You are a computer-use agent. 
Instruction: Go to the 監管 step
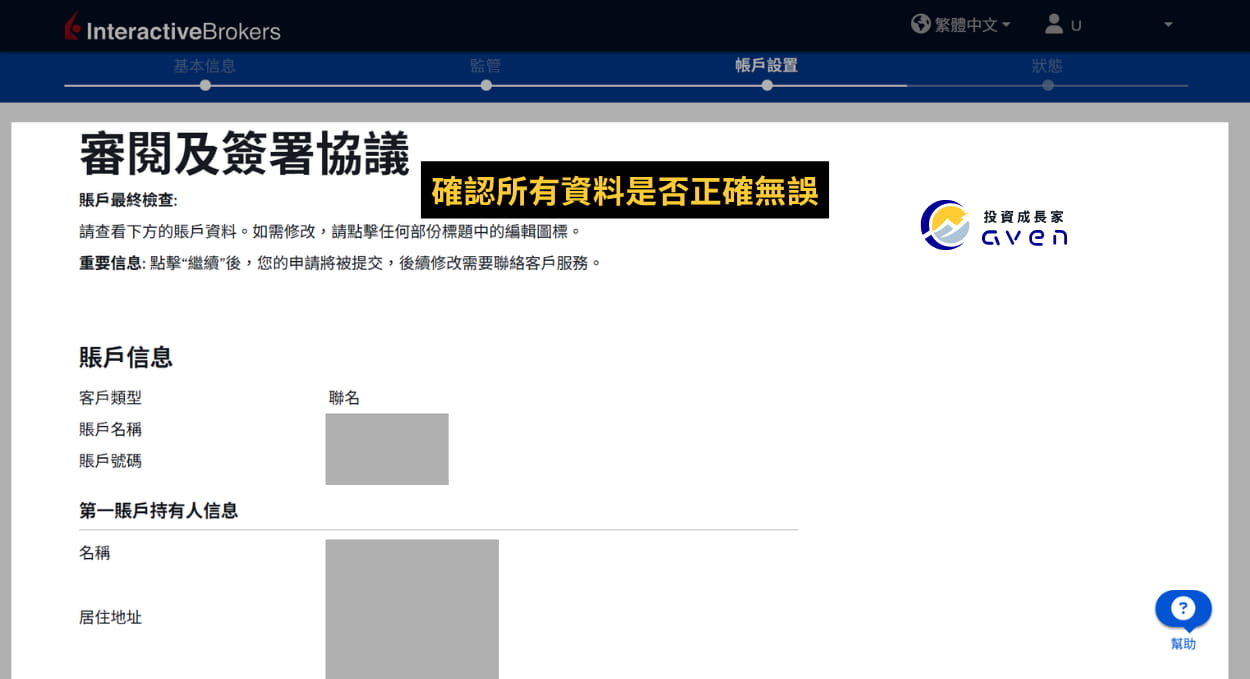[486, 66]
